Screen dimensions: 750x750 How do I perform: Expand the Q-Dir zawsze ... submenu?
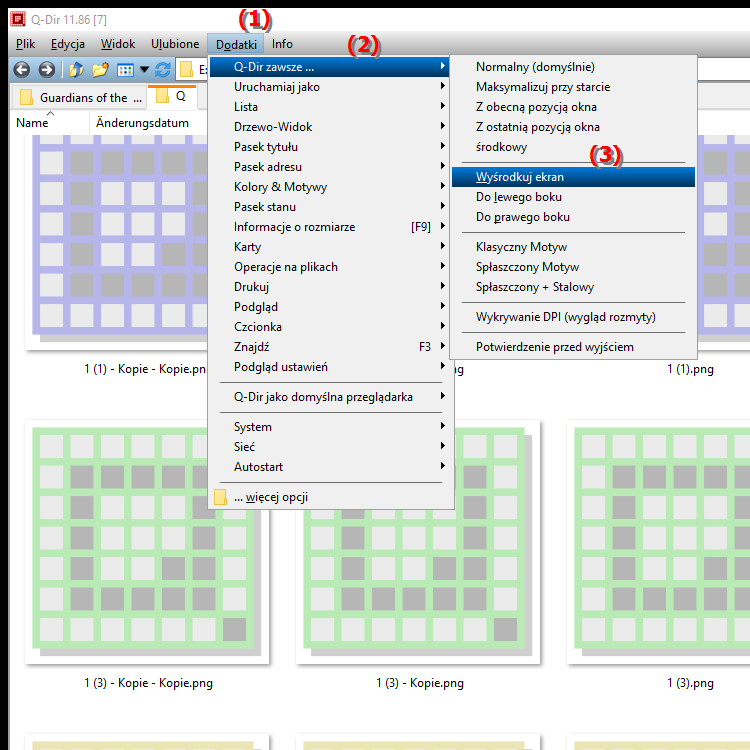pos(329,67)
